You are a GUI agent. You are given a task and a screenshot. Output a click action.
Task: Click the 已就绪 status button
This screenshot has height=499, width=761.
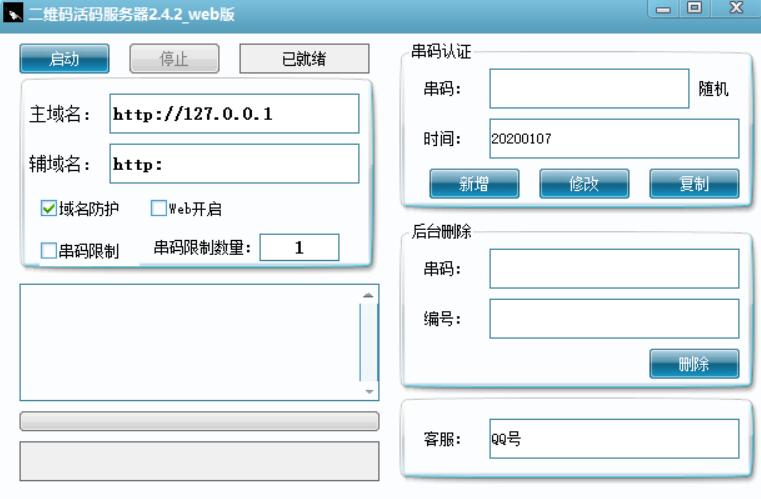(x=304, y=59)
